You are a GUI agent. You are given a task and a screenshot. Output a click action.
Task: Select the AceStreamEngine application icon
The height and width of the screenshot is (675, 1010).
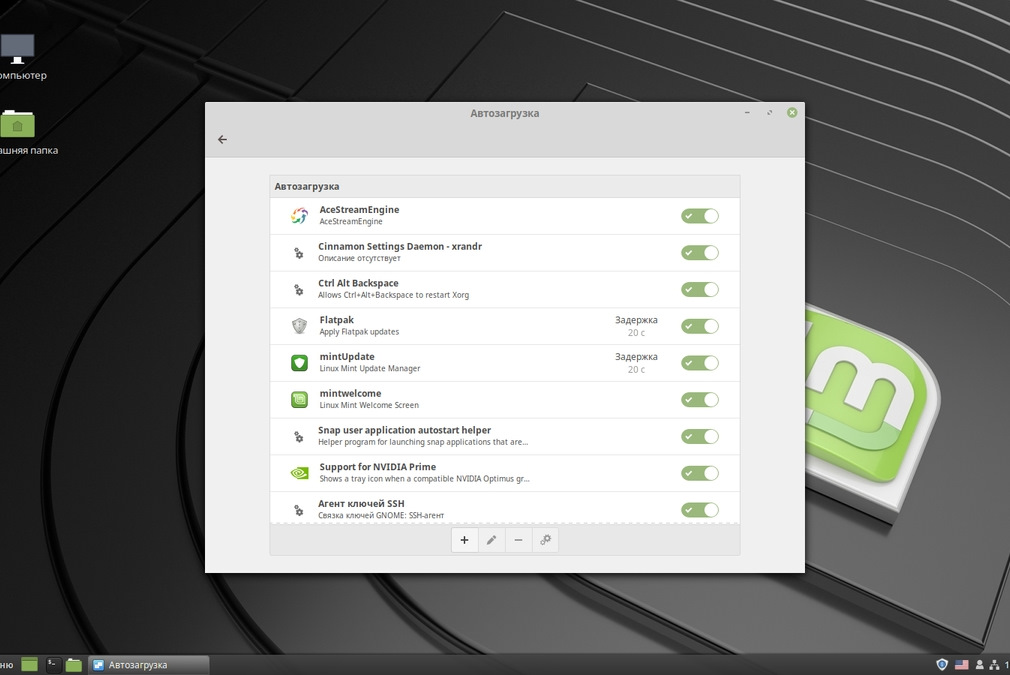[298, 215]
